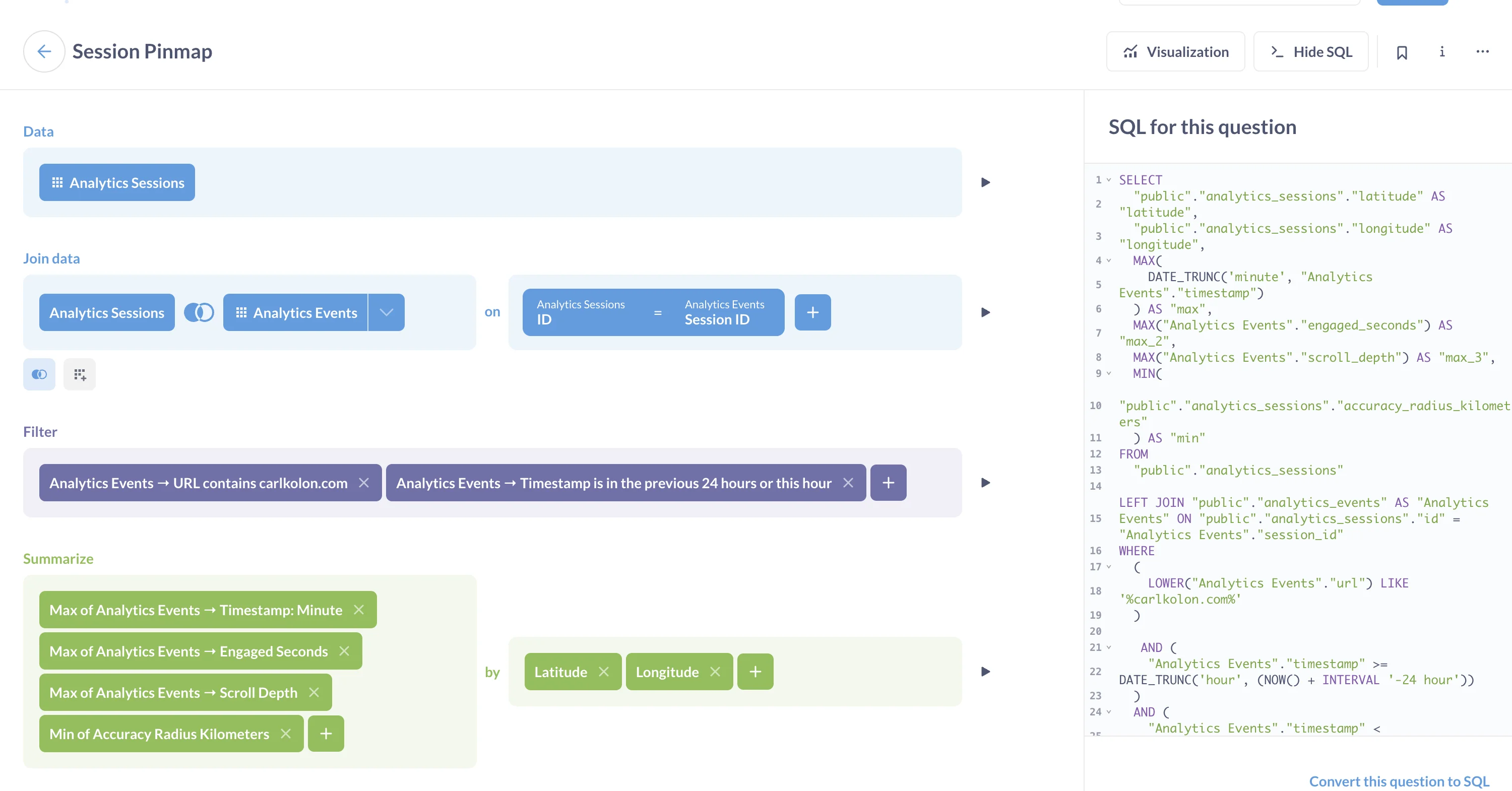
Task: Collapse the SQL fold at line 17
Action: (1109, 566)
